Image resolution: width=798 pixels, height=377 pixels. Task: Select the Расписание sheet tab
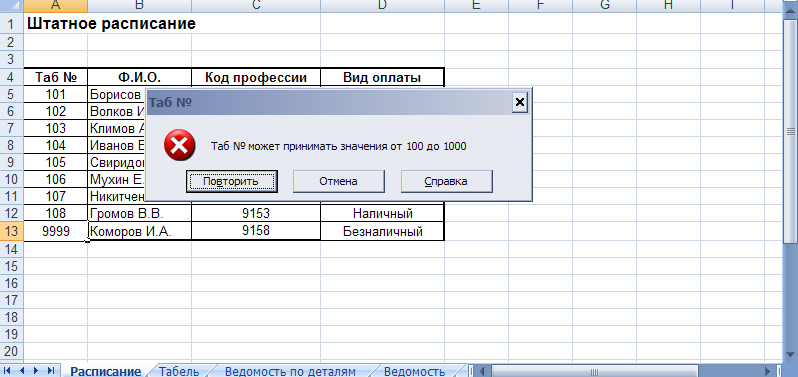click(105, 371)
